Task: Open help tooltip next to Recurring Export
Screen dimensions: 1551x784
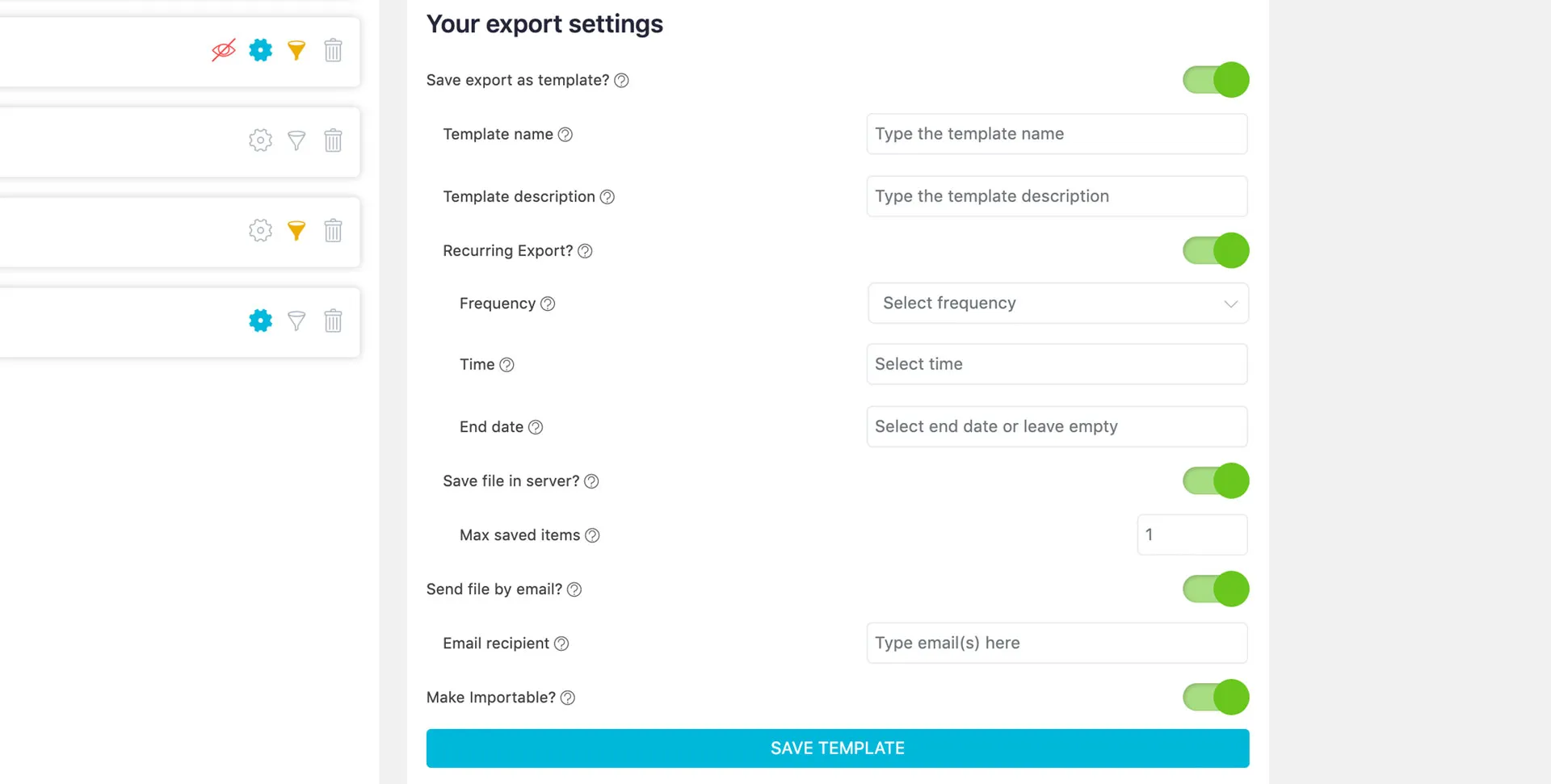Action: (585, 250)
